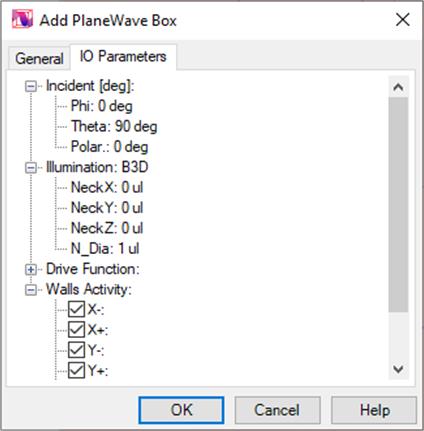Collapse the Incident [deg] tree node
The width and height of the screenshot is (424, 431).
click(x=31, y=87)
